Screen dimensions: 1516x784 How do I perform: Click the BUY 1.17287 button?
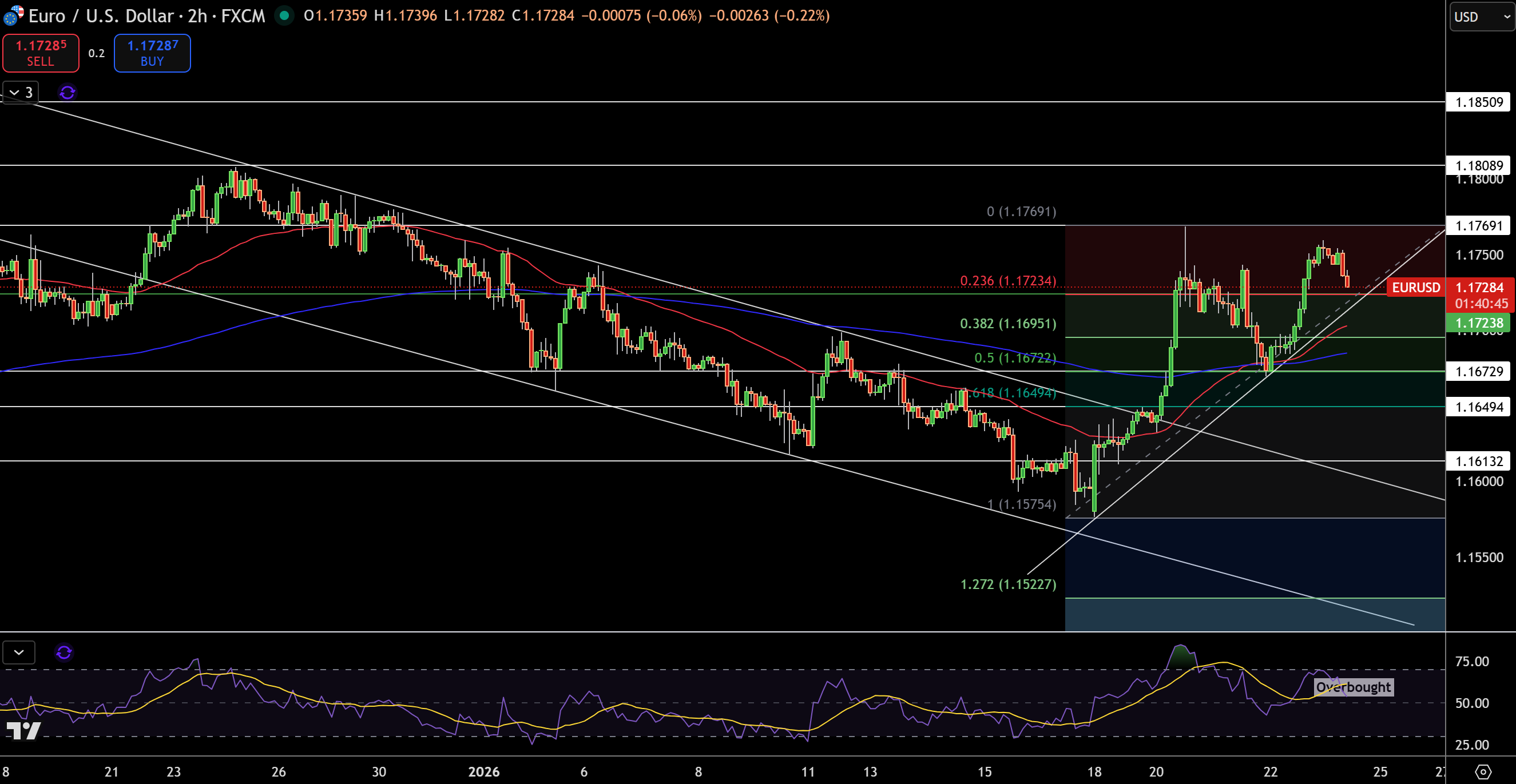point(152,53)
